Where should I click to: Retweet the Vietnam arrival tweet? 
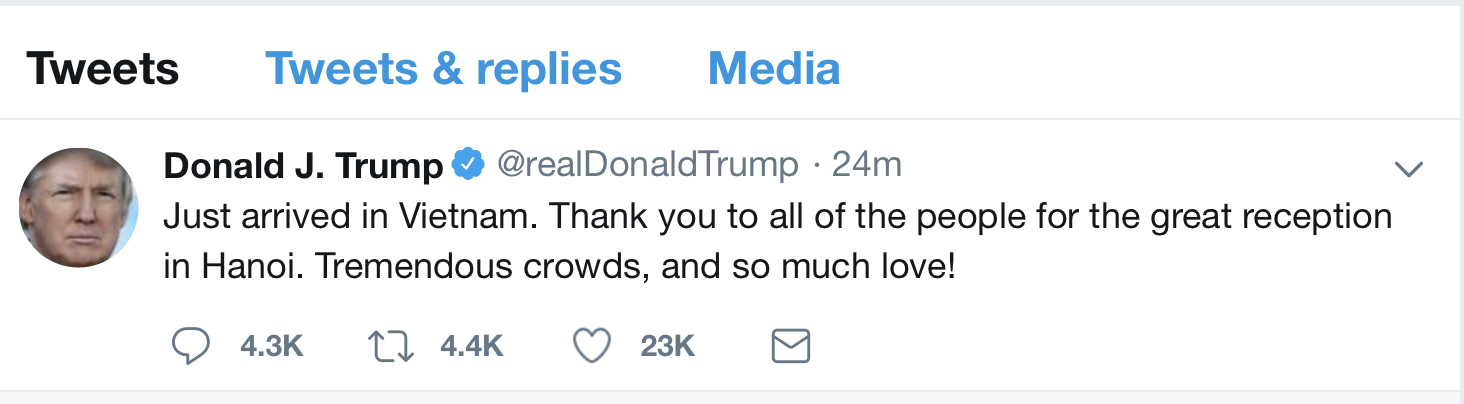(390, 346)
